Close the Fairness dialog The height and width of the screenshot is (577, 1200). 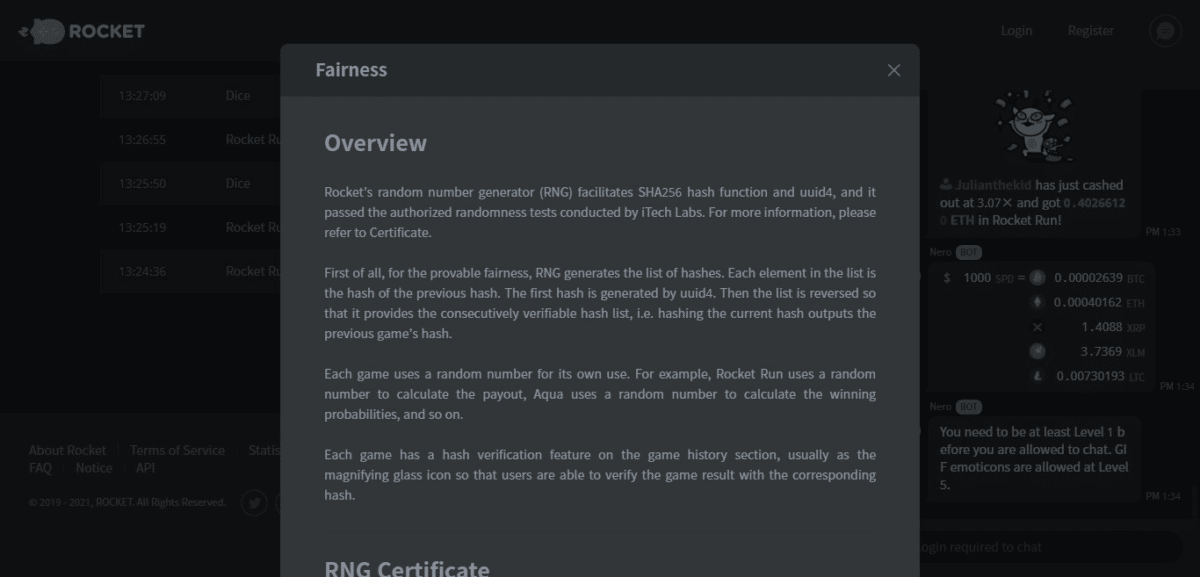894,70
